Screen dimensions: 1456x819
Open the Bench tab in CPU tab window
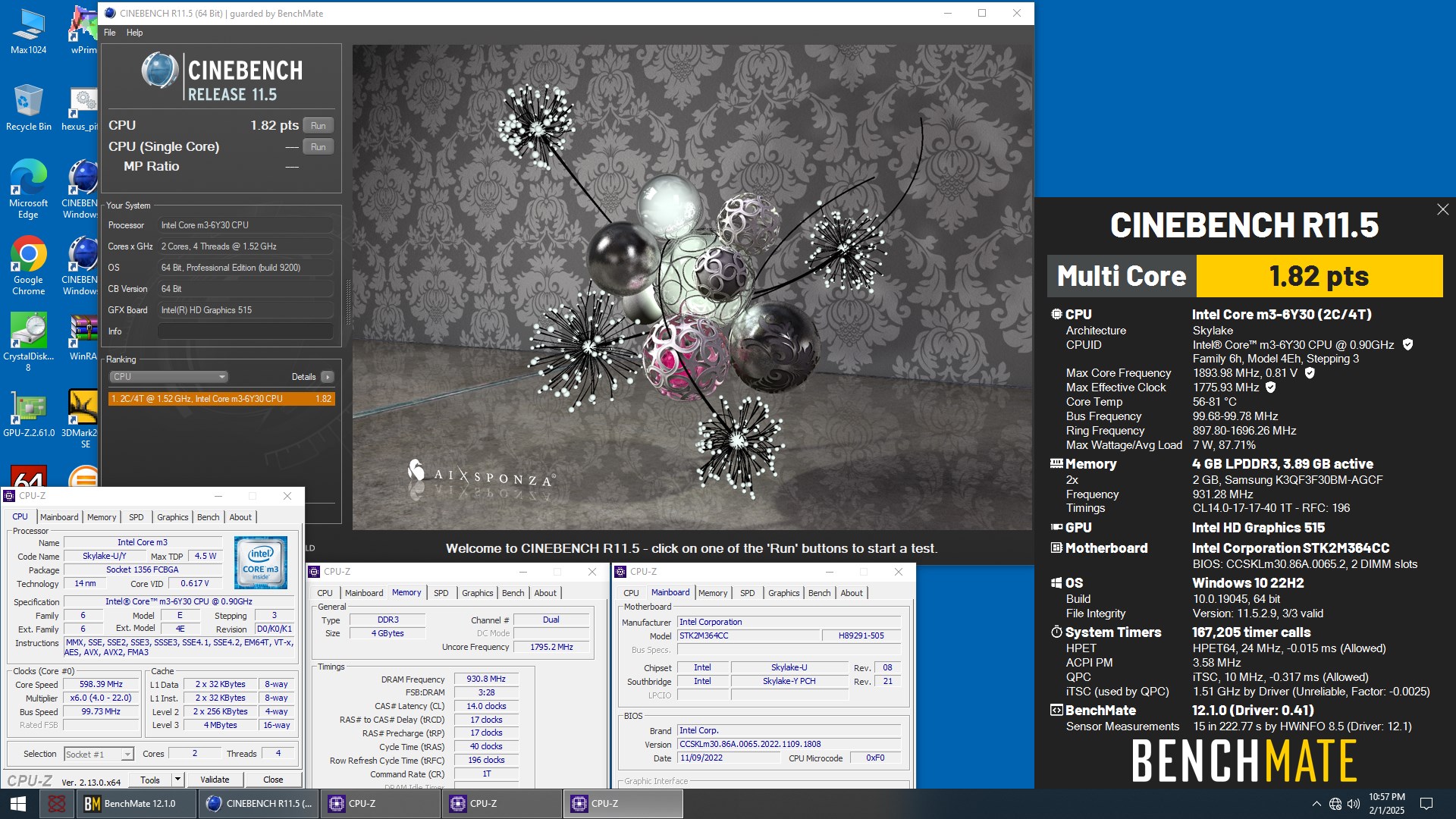point(208,517)
